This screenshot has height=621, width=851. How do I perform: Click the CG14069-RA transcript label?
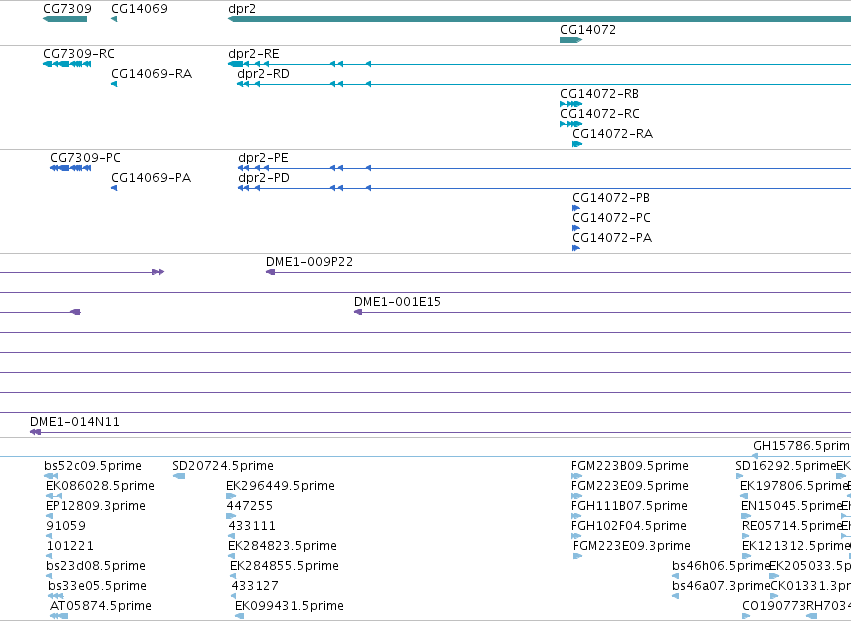click(x=151, y=74)
